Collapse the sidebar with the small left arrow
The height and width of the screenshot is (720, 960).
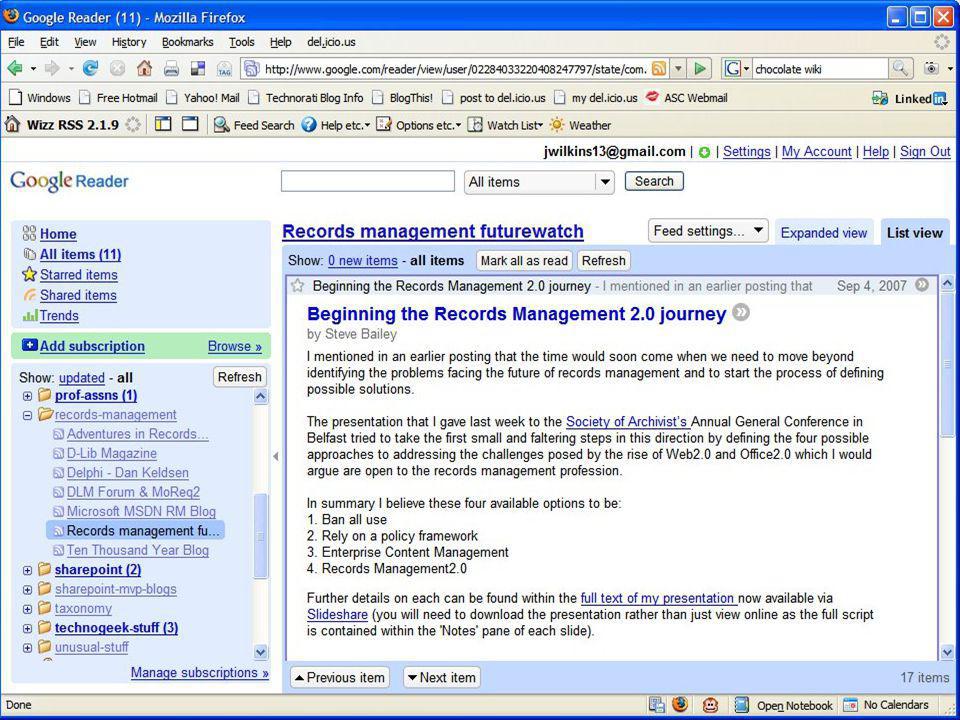click(x=276, y=456)
